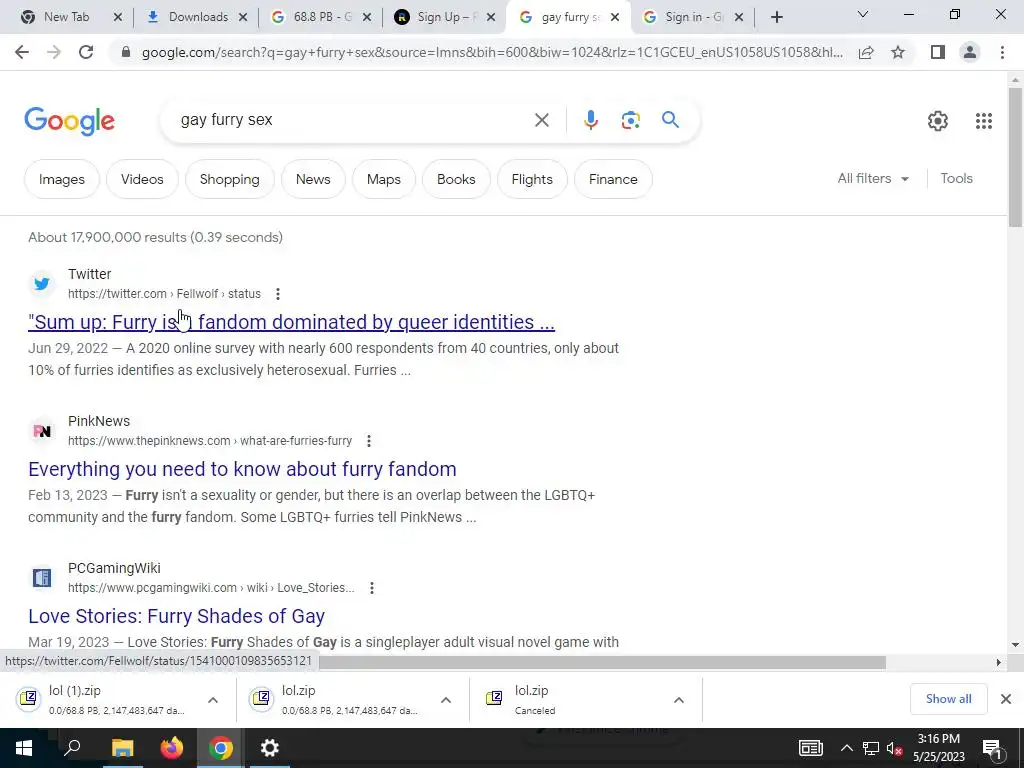Screen dimensions: 1024x768
Task: Submit the search with the magnifier icon
Action: point(670,120)
